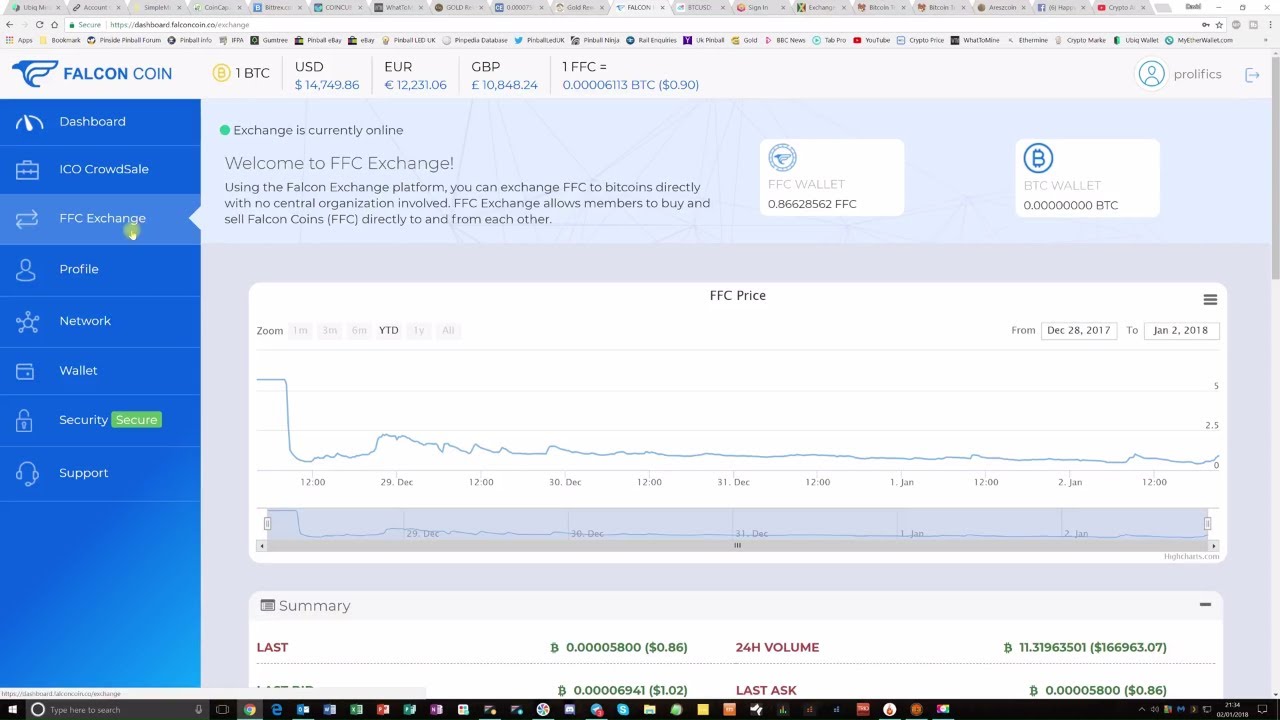This screenshot has height=720, width=1280.
Task: Select the All zoom range
Action: point(448,330)
